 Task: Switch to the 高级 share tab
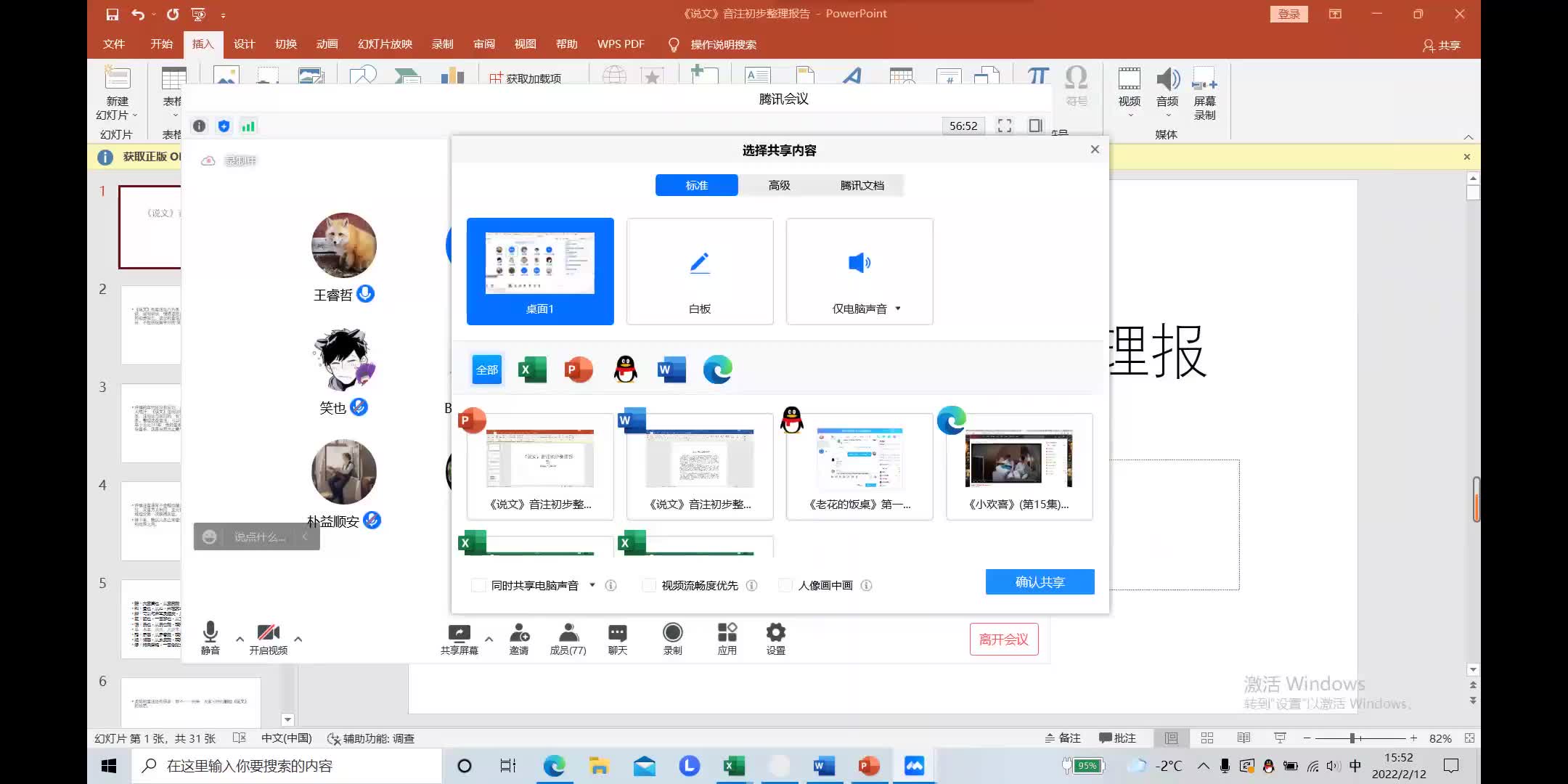pyautogui.click(x=780, y=185)
